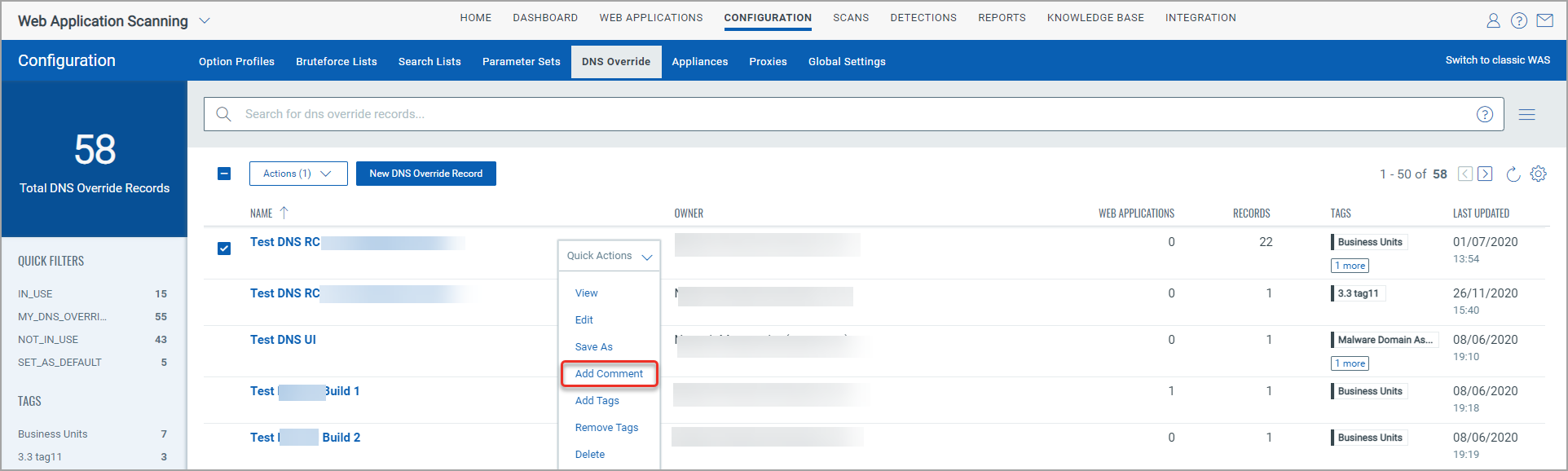1568x471 pixels.
Task: Select the DNS Override tab
Action: (616, 62)
